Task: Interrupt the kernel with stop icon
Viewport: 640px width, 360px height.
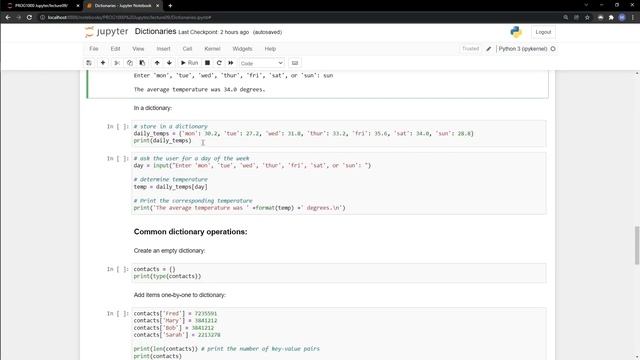Action: coord(207,63)
